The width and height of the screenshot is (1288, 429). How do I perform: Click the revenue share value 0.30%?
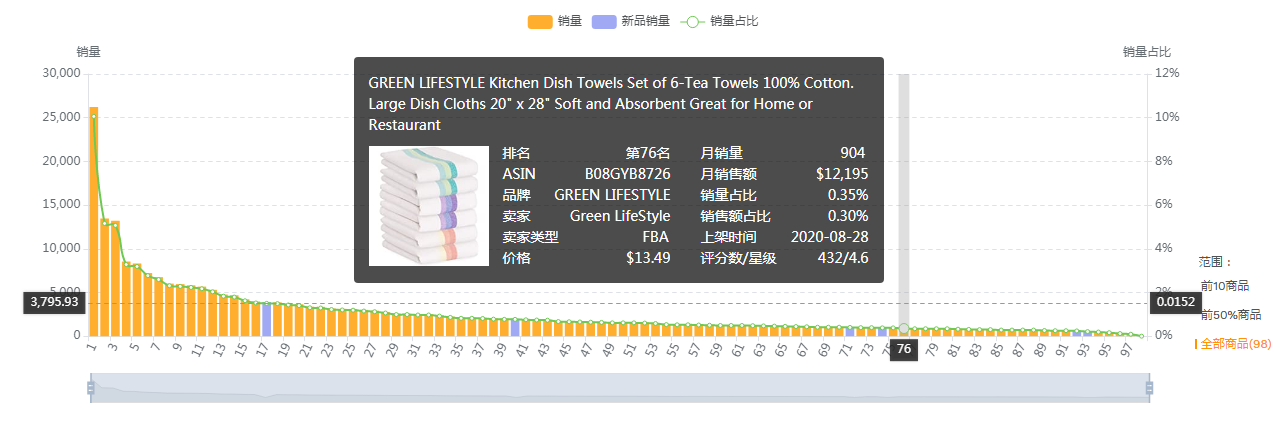(848, 216)
